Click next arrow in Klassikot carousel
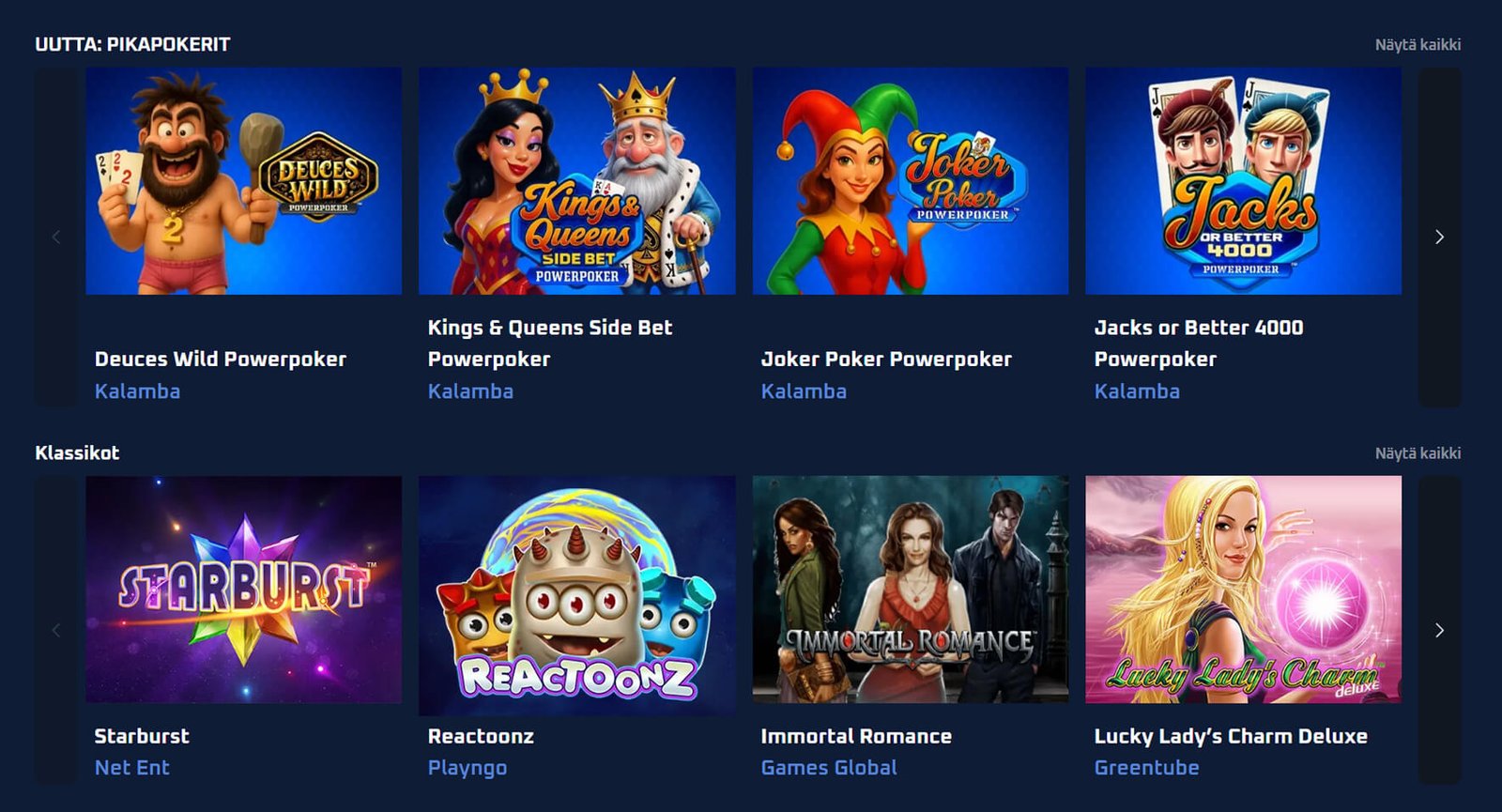1502x812 pixels. coord(1439,630)
